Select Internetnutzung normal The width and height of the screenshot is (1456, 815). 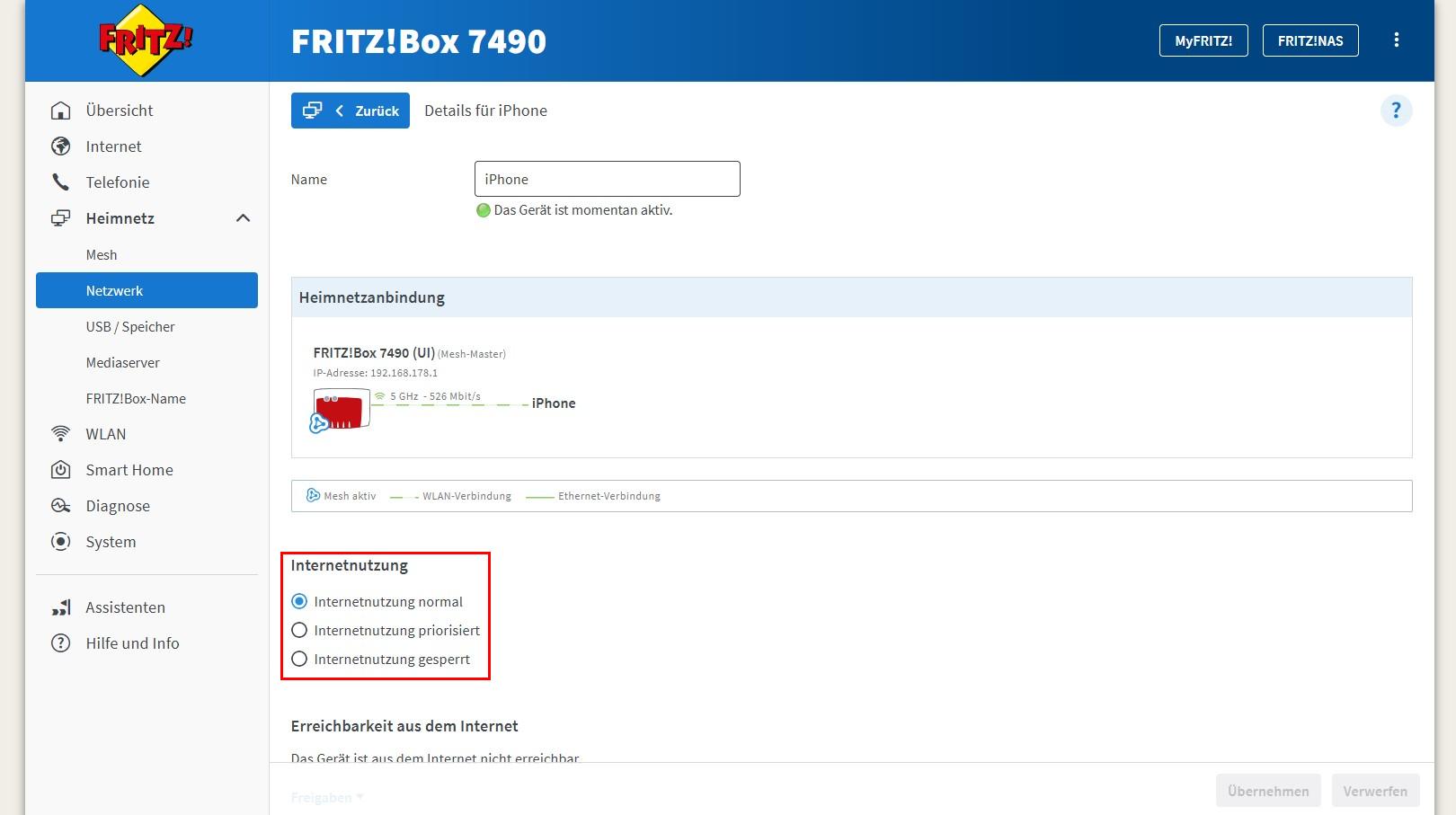click(x=299, y=601)
